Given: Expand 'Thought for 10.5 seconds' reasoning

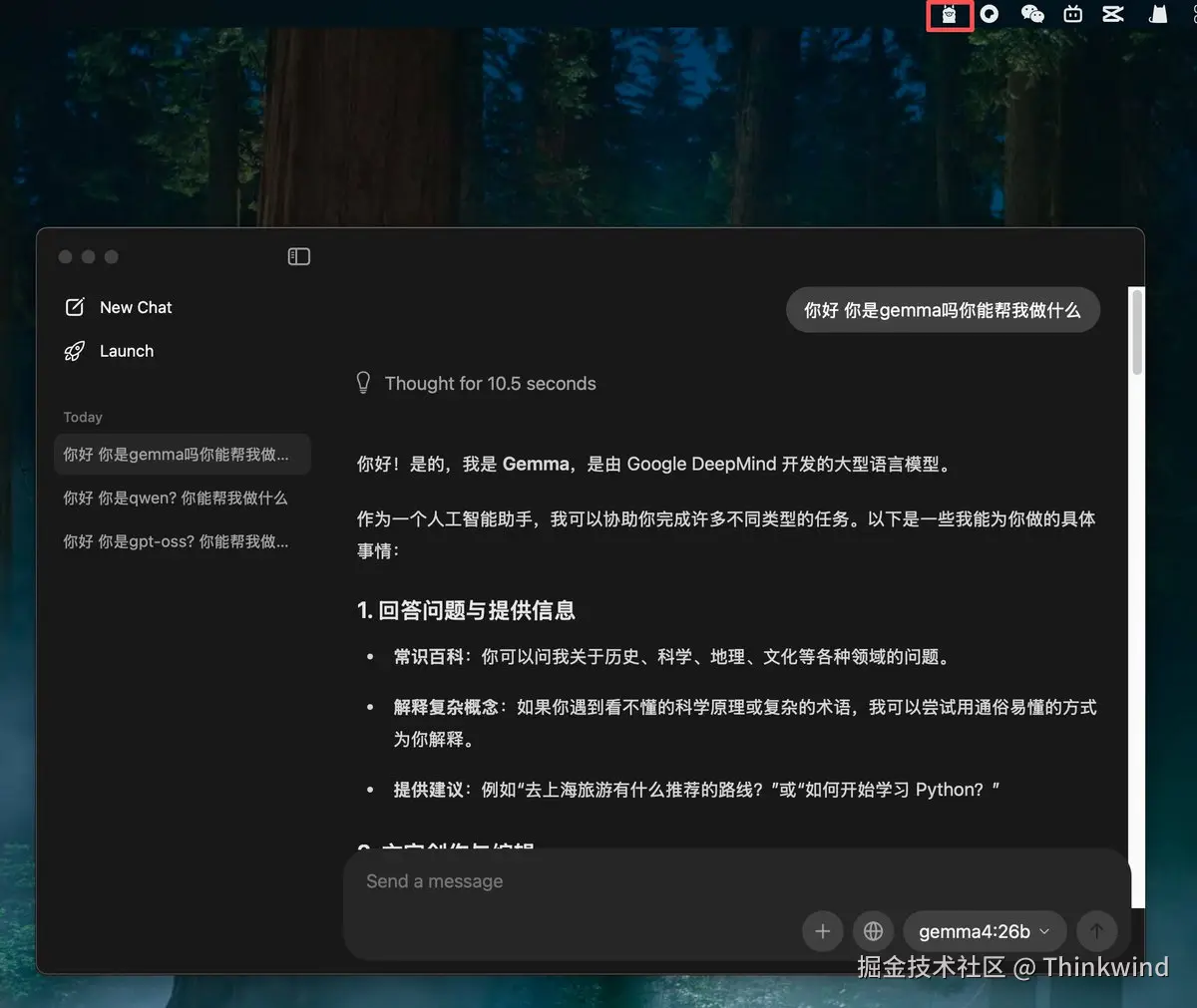Looking at the screenshot, I should pos(490,384).
